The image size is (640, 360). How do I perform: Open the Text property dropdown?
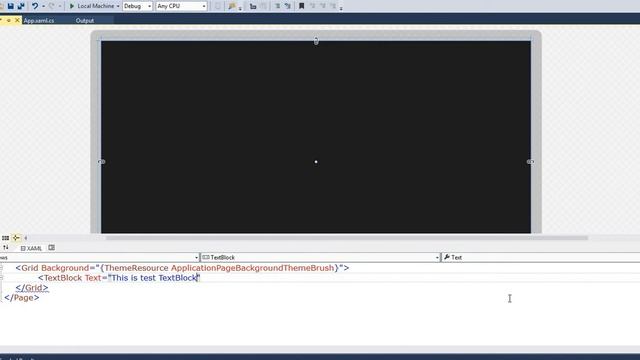[541, 258]
